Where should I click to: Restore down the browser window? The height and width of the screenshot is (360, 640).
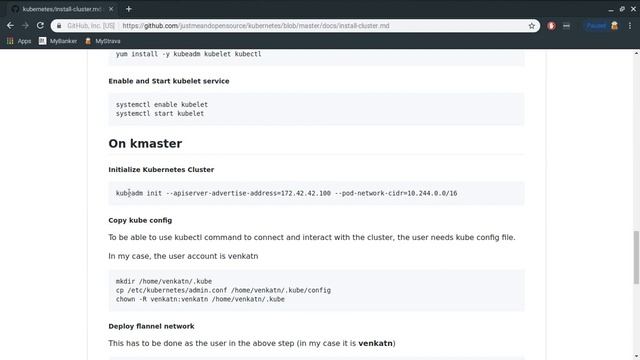(622, 9)
